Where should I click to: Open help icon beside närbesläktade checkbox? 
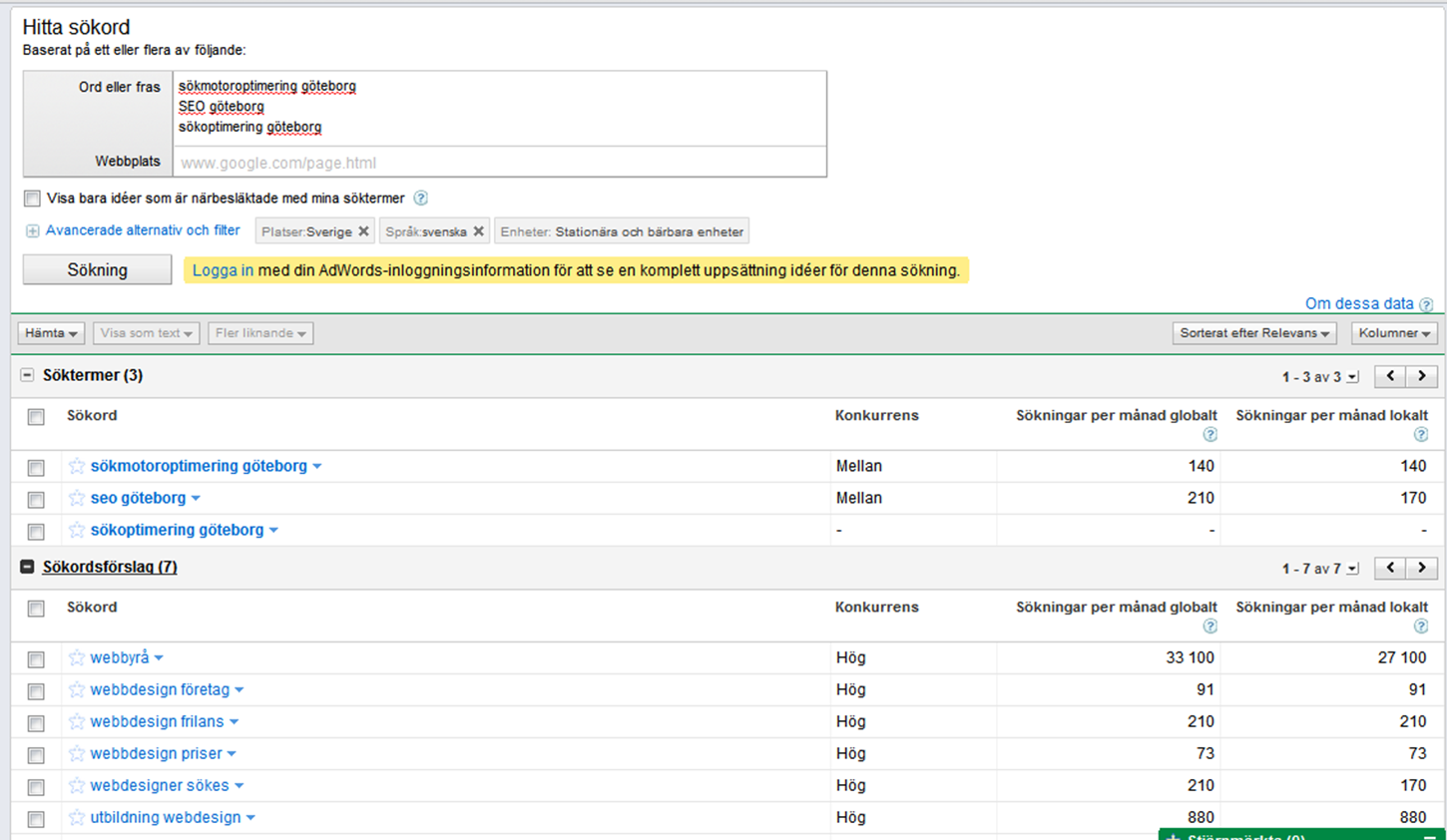tap(421, 199)
